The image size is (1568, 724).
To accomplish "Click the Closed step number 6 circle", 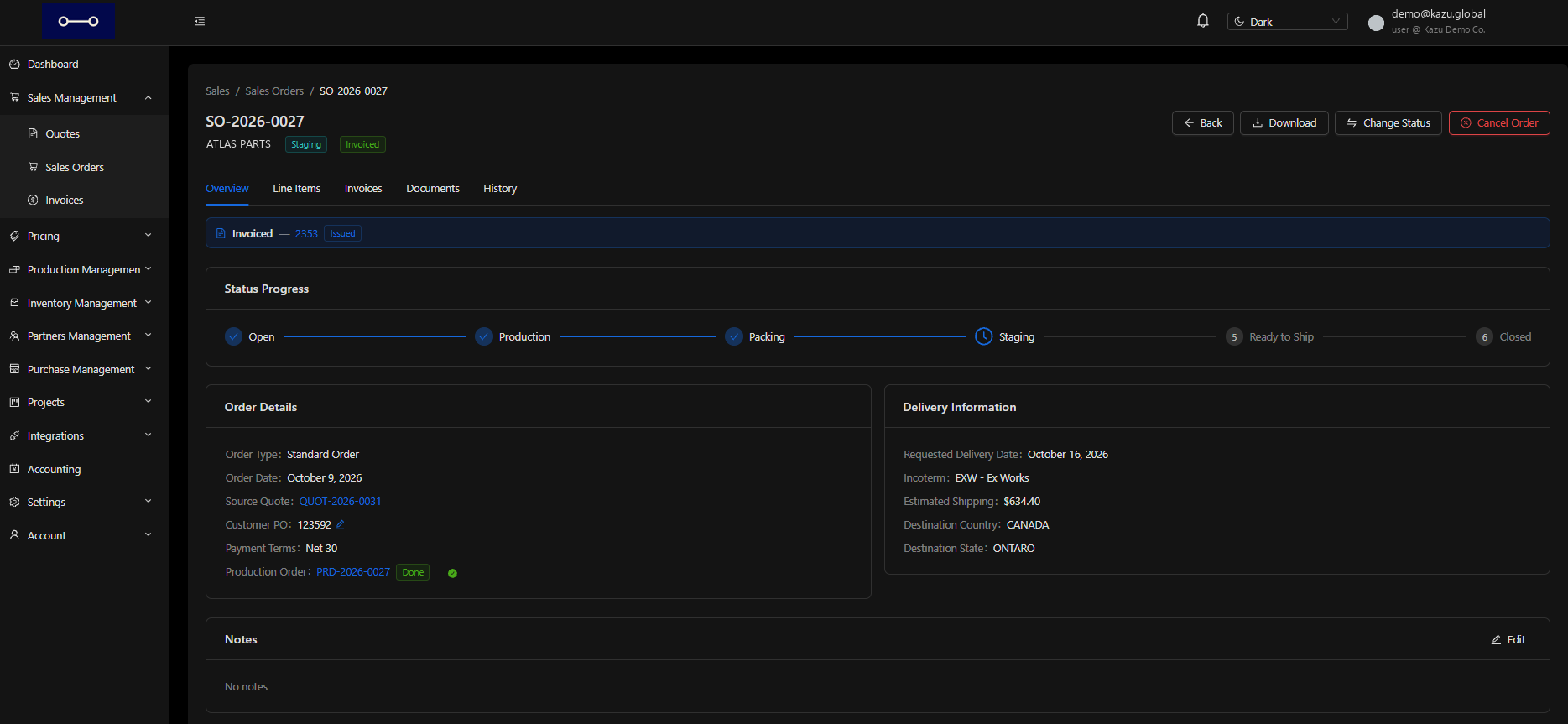I will 1484,336.
